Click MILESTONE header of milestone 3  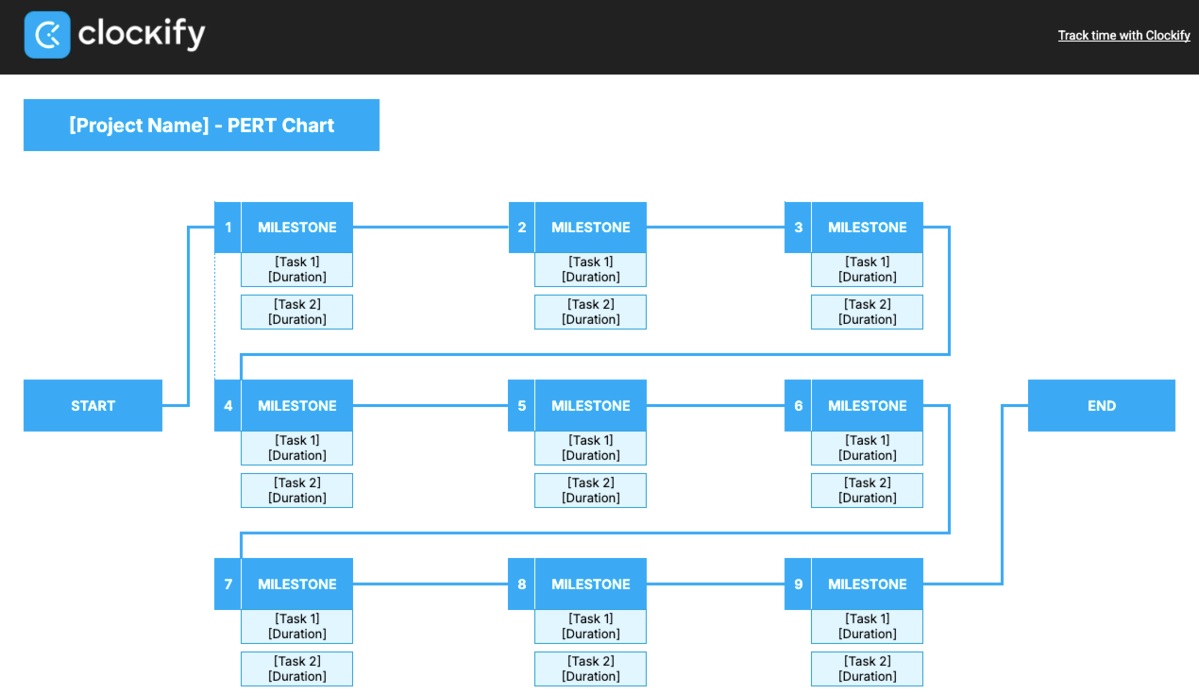867,227
